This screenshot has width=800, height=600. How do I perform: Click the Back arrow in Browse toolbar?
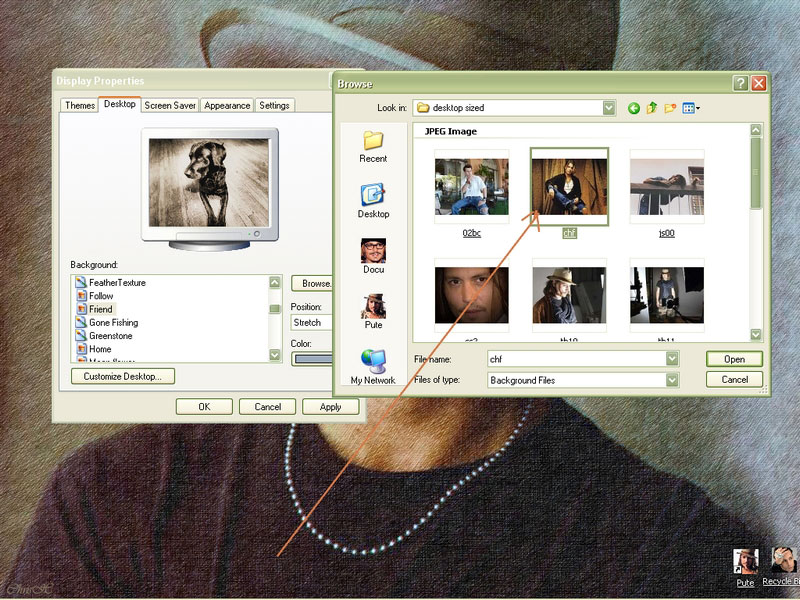634,108
